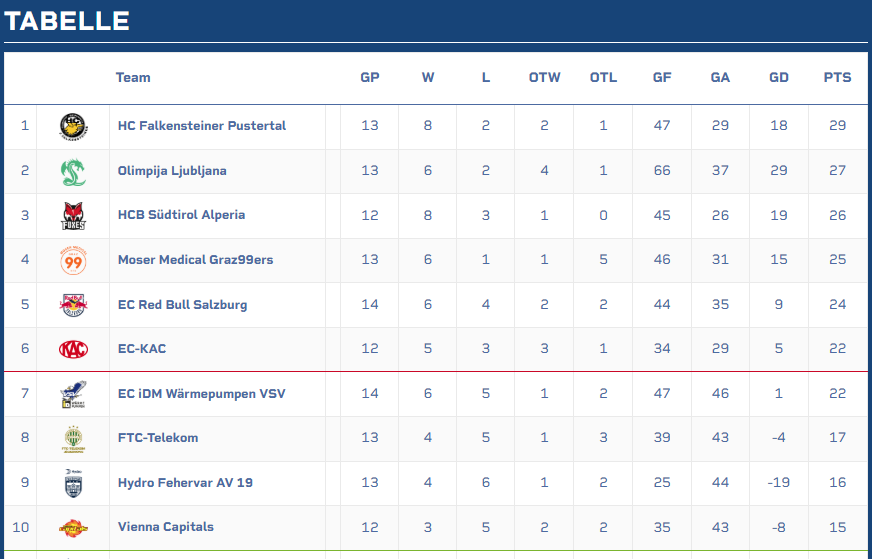The image size is (872, 559).
Task: Click the EC-KAC red logo
Action: coord(72,349)
